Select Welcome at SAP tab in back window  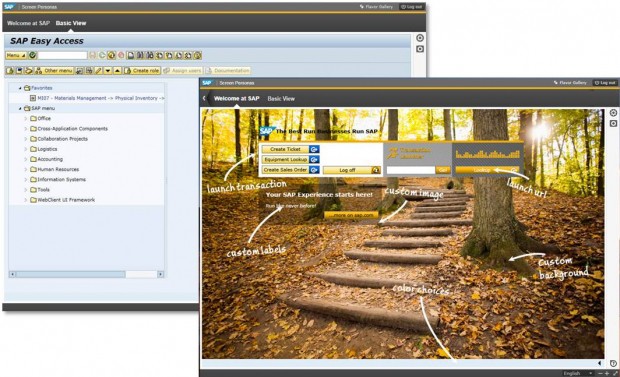click(x=28, y=23)
